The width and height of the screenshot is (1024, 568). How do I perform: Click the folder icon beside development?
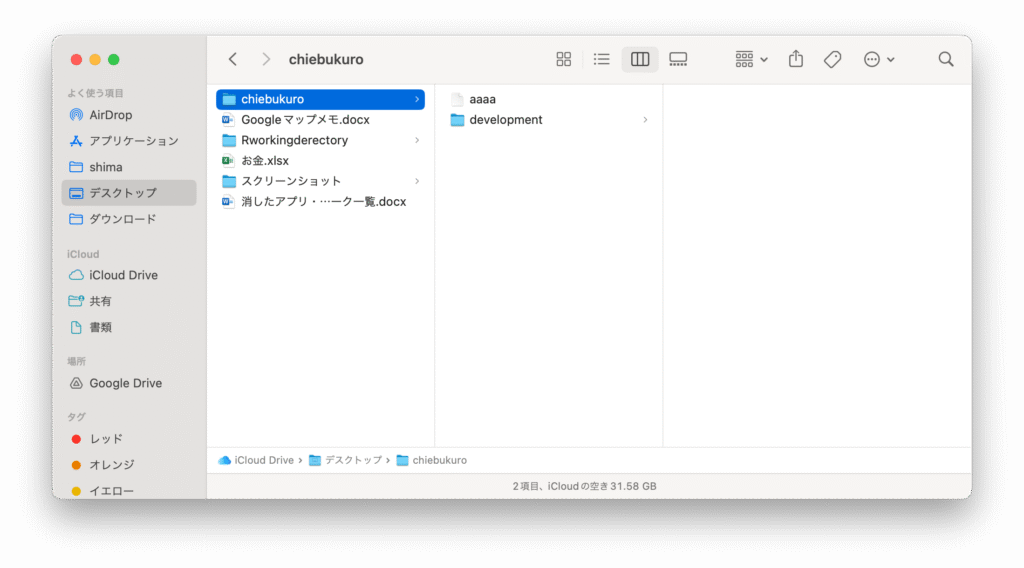(457, 119)
